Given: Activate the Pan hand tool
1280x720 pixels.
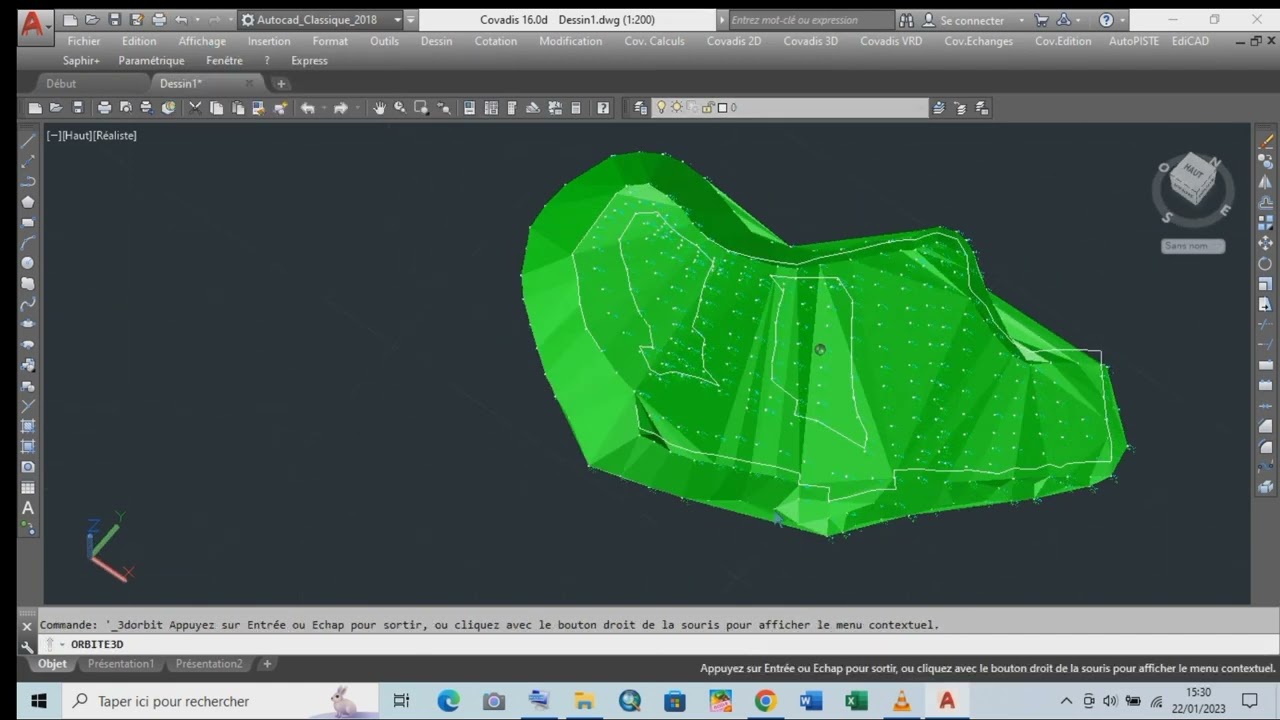Looking at the screenshot, I should pyautogui.click(x=379, y=108).
